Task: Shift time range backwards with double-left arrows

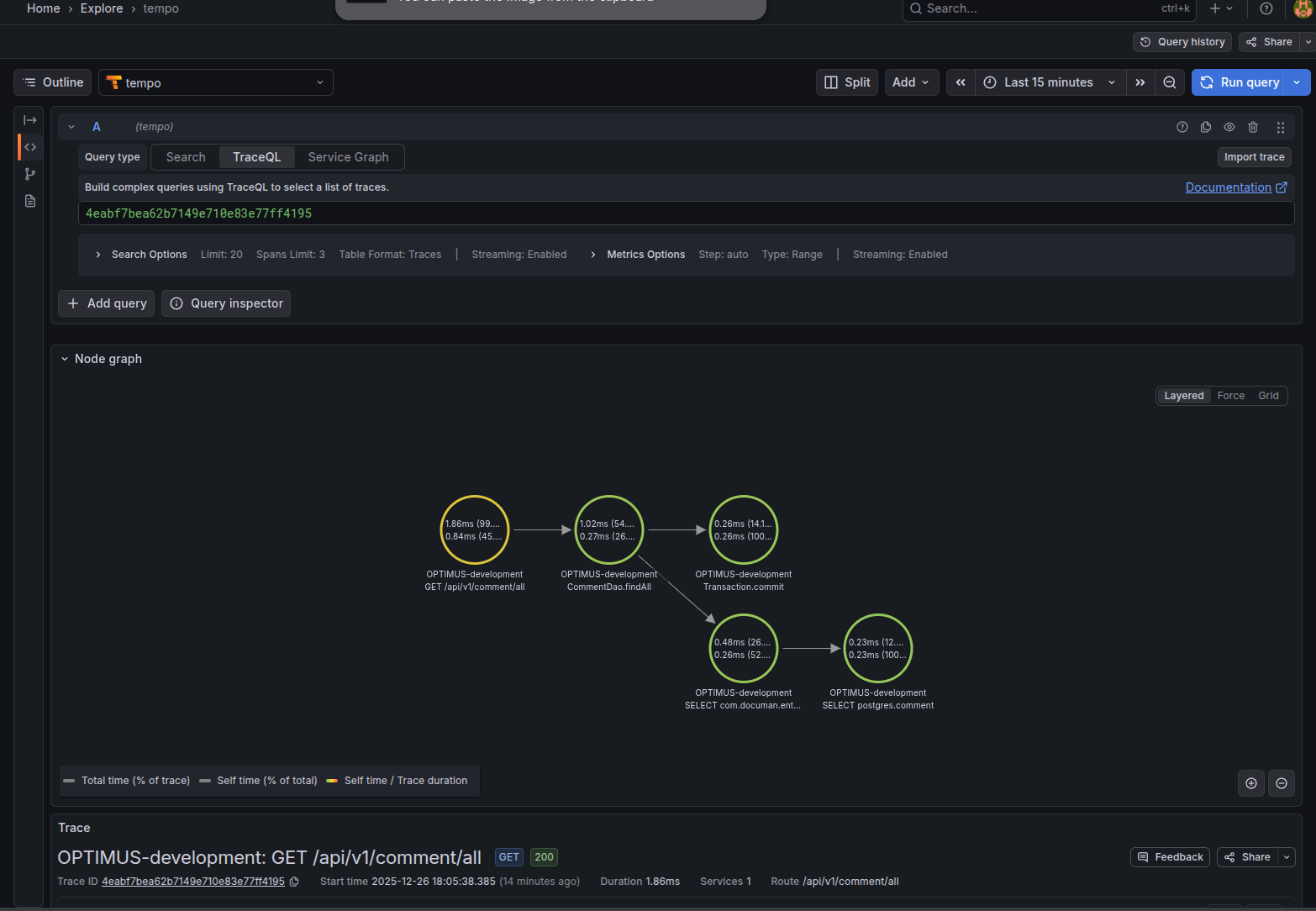Action: (961, 82)
